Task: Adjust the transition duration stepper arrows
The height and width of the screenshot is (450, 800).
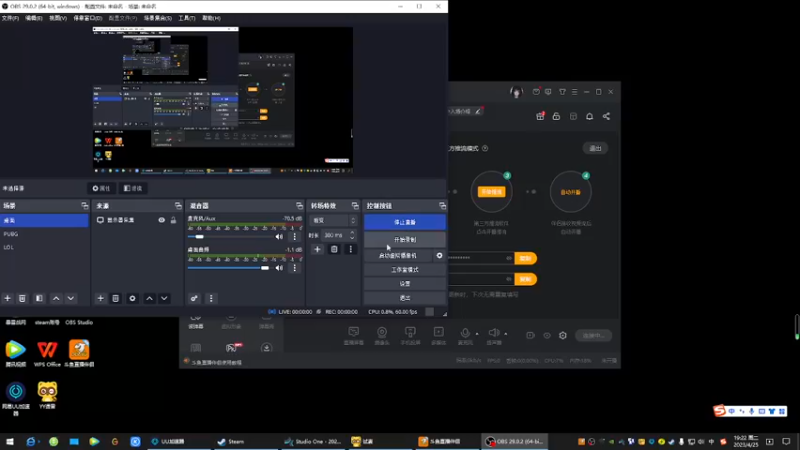Action: point(352,235)
